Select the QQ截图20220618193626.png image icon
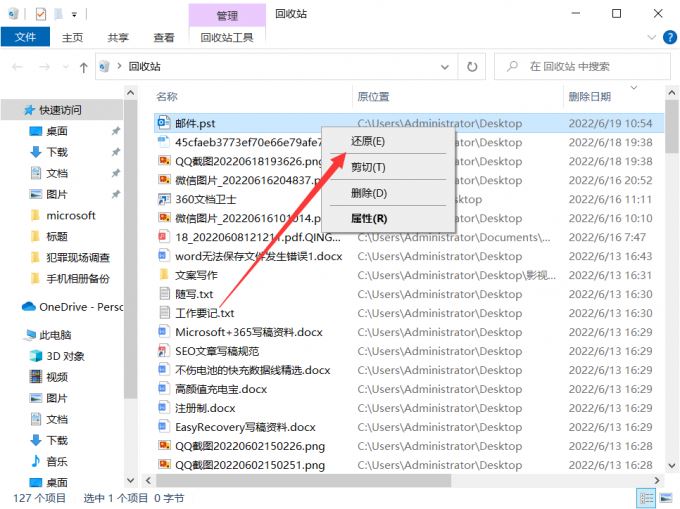The image size is (680, 509). coord(164,161)
